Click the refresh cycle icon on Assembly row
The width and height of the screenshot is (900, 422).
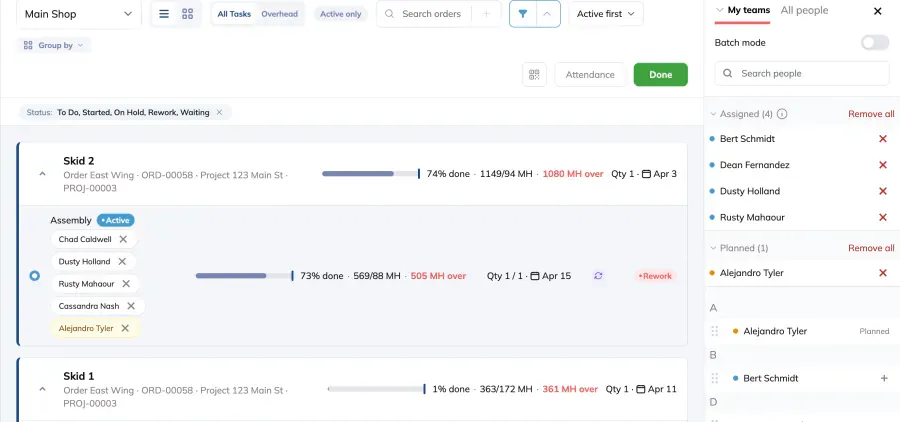pyautogui.click(x=598, y=276)
